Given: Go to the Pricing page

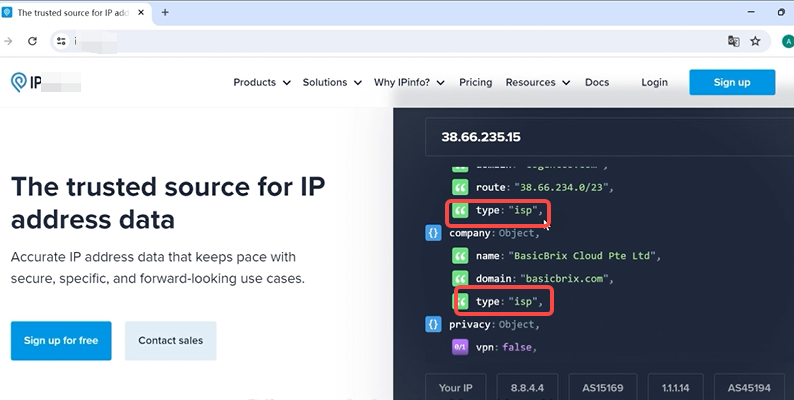Looking at the screenshot, I should coord(475,82).
